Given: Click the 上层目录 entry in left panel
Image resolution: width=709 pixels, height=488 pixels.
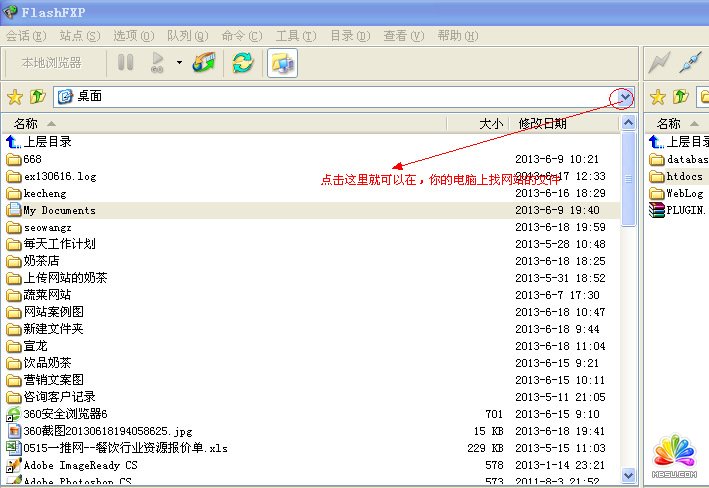Looking at the screenshot, I should tap(47, 142).
